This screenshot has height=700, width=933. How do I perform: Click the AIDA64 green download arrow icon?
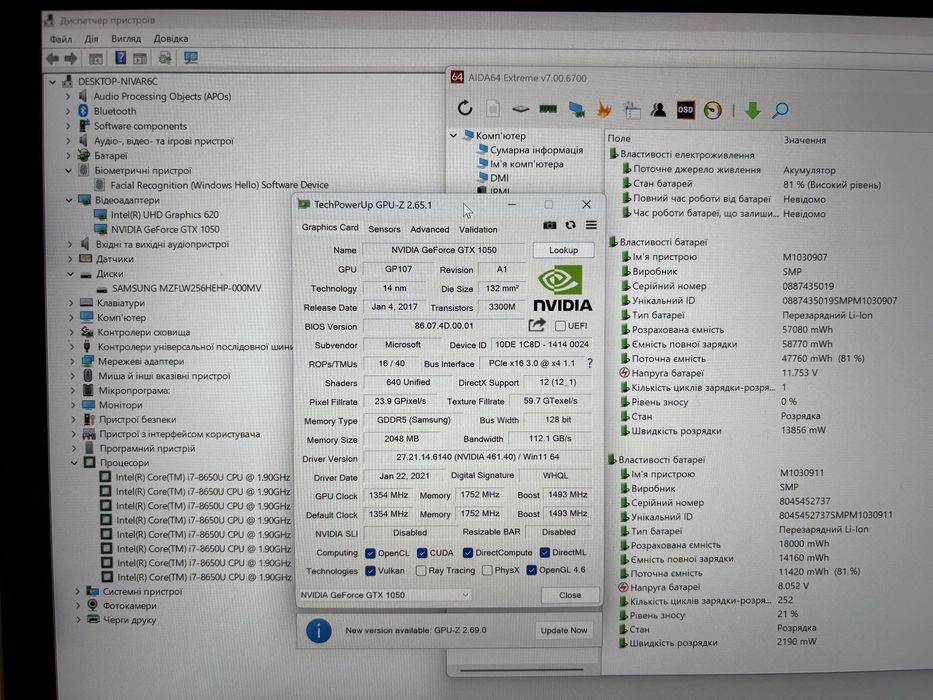(x=753, y=110)
